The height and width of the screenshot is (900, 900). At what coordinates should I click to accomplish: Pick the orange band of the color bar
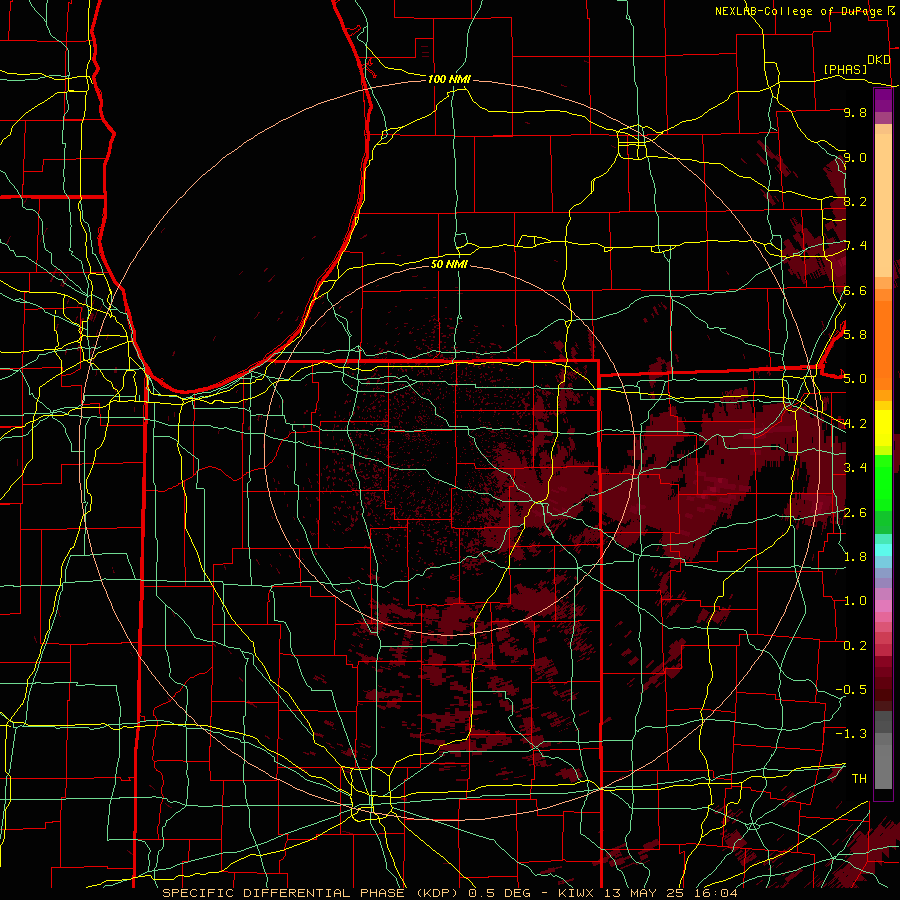click(x=883, y=346)
